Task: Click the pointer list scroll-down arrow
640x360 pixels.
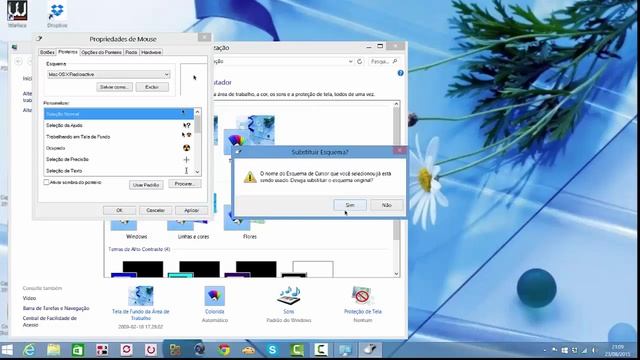Action: [x=198, y=172]
